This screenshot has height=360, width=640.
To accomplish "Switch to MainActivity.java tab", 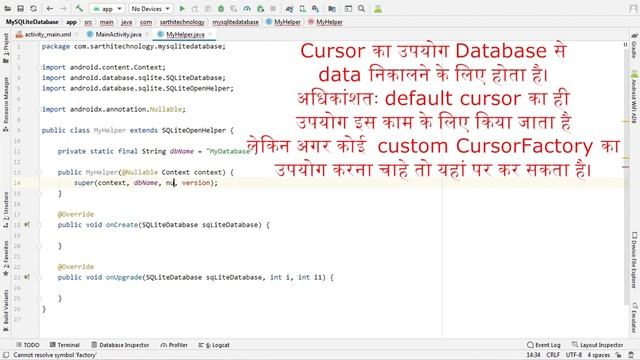I will 118,35.
